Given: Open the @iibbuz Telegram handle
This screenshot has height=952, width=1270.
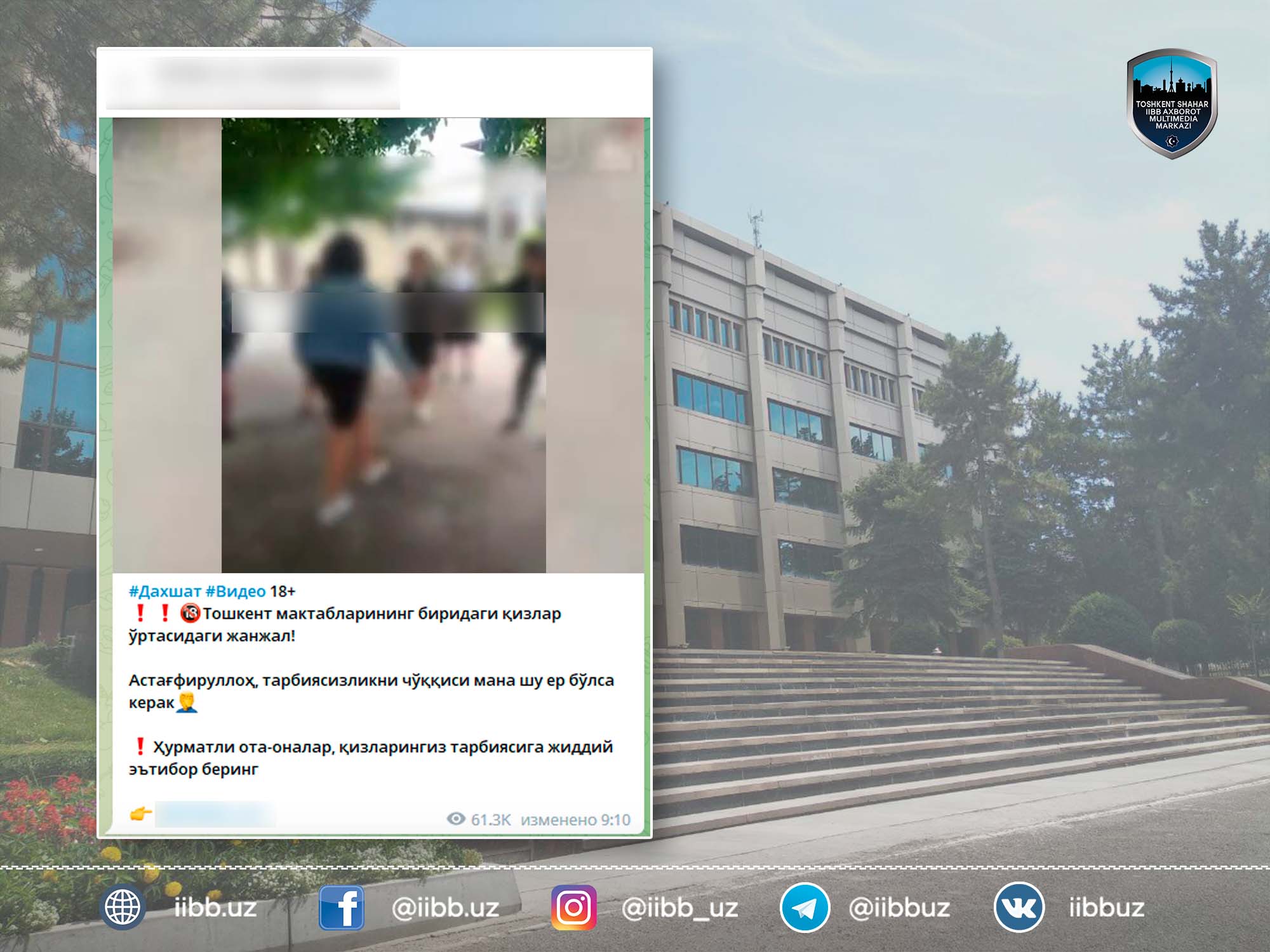Looking at the screenshot, I should coord(899,908).
